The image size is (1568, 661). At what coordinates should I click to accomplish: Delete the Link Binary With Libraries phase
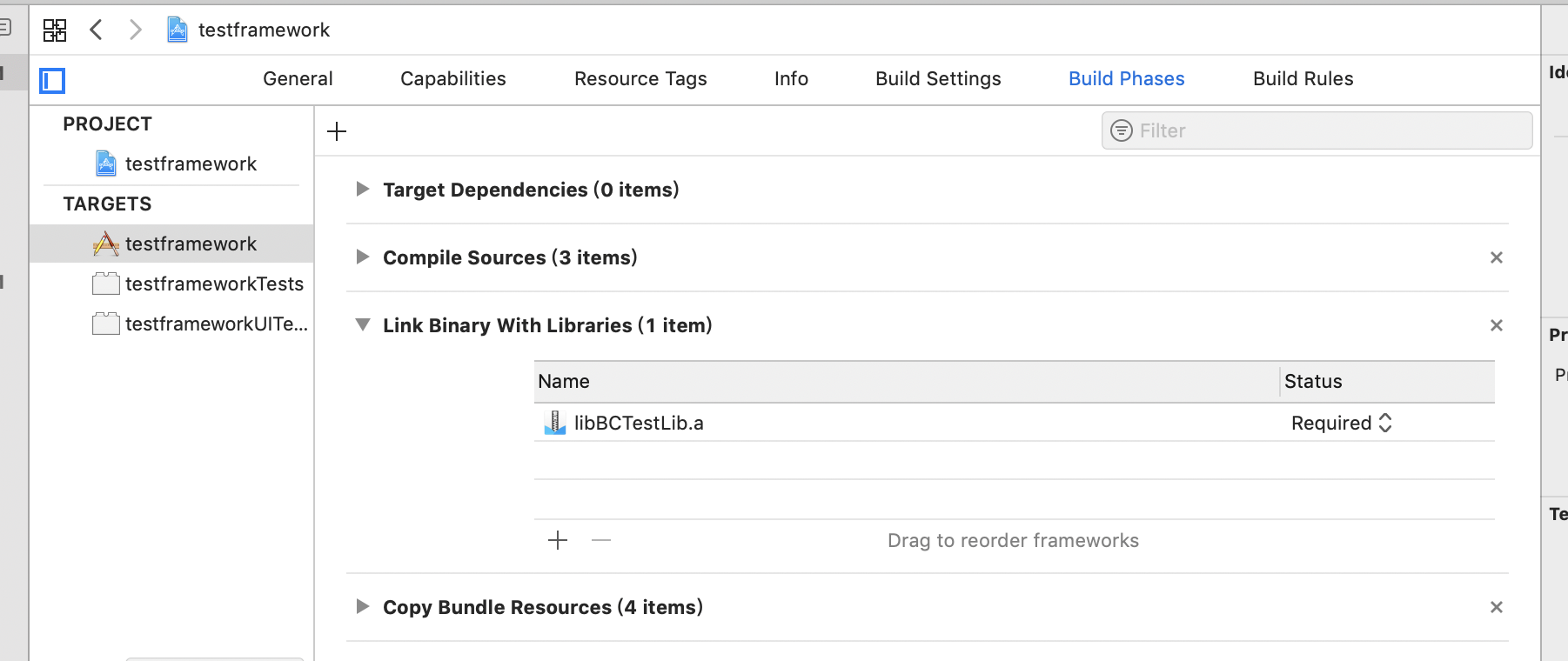(1497, 325)
